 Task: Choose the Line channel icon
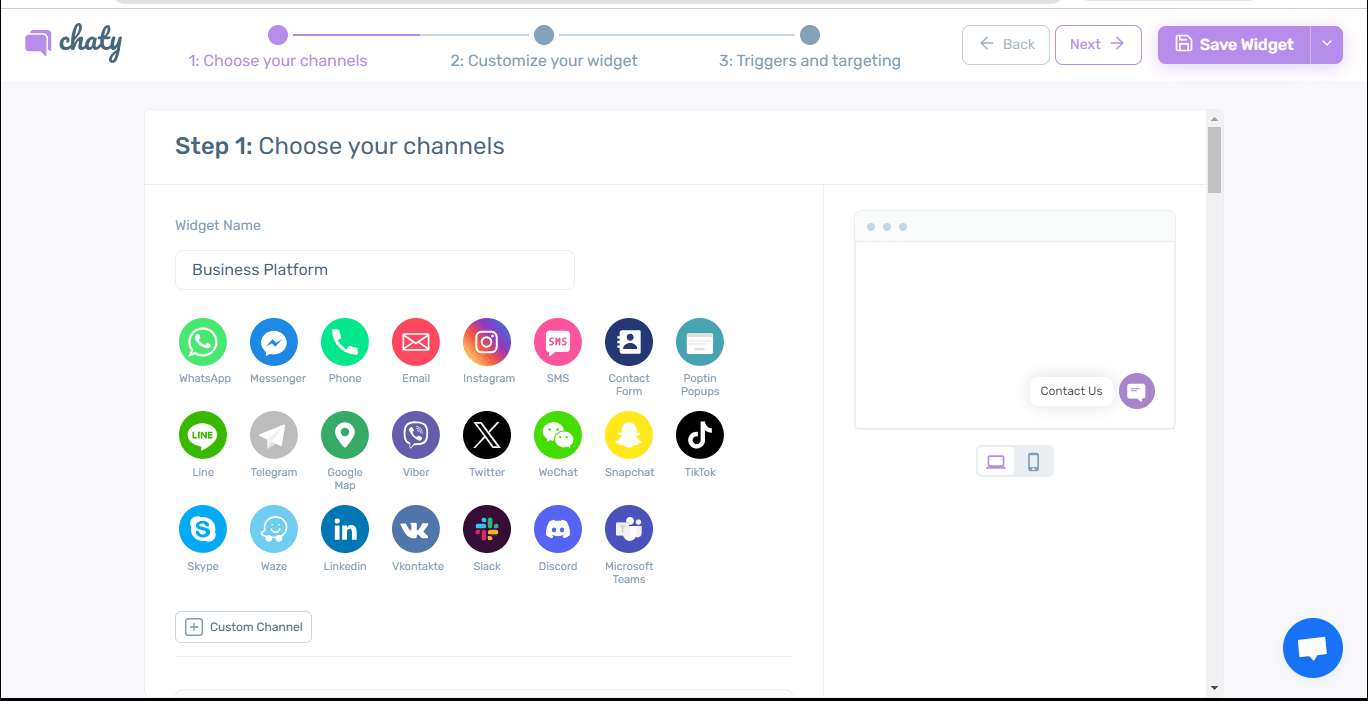[203, 436]
